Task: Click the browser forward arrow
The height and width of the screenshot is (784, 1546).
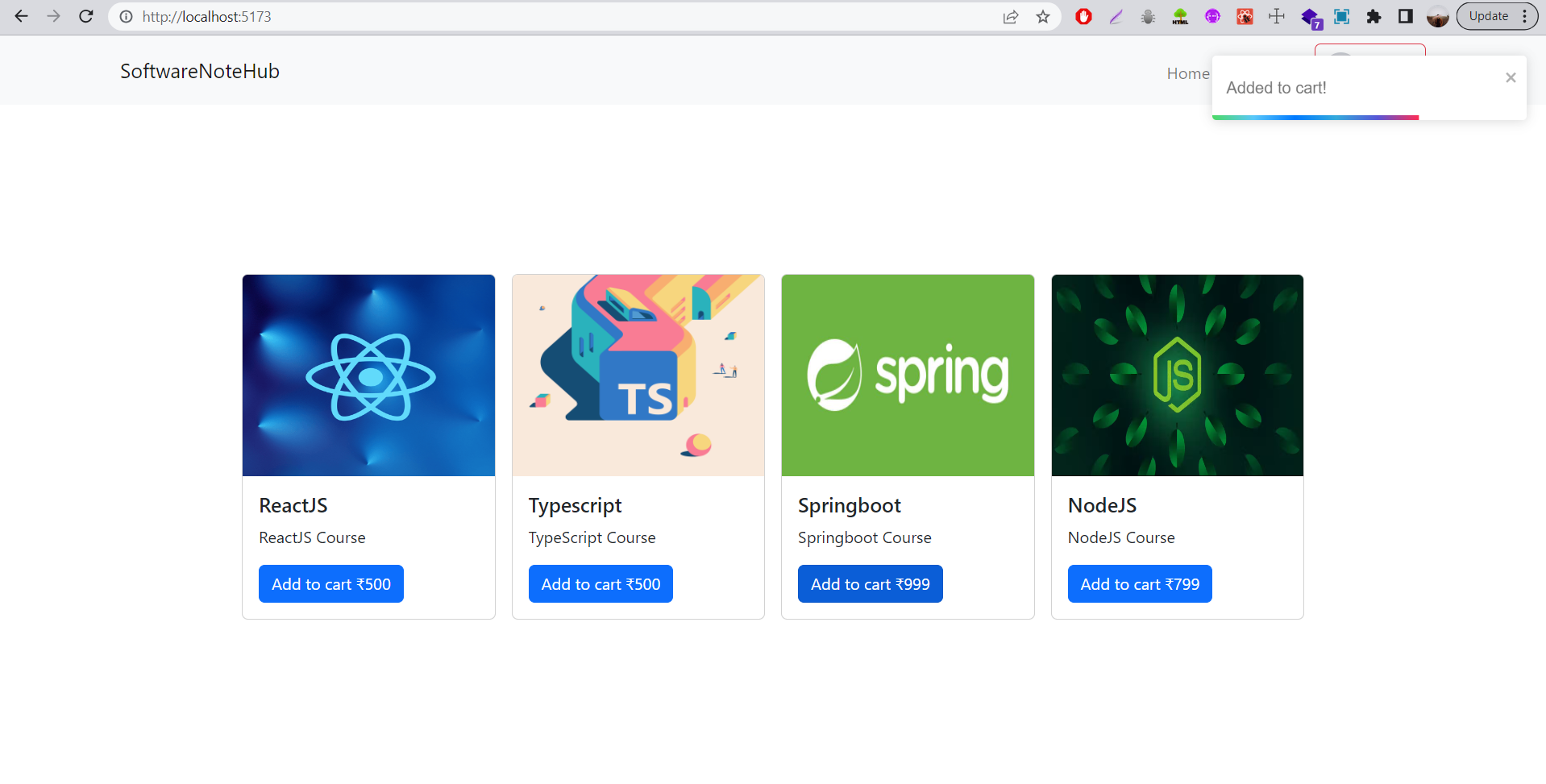Action: (x=54, y=16)
